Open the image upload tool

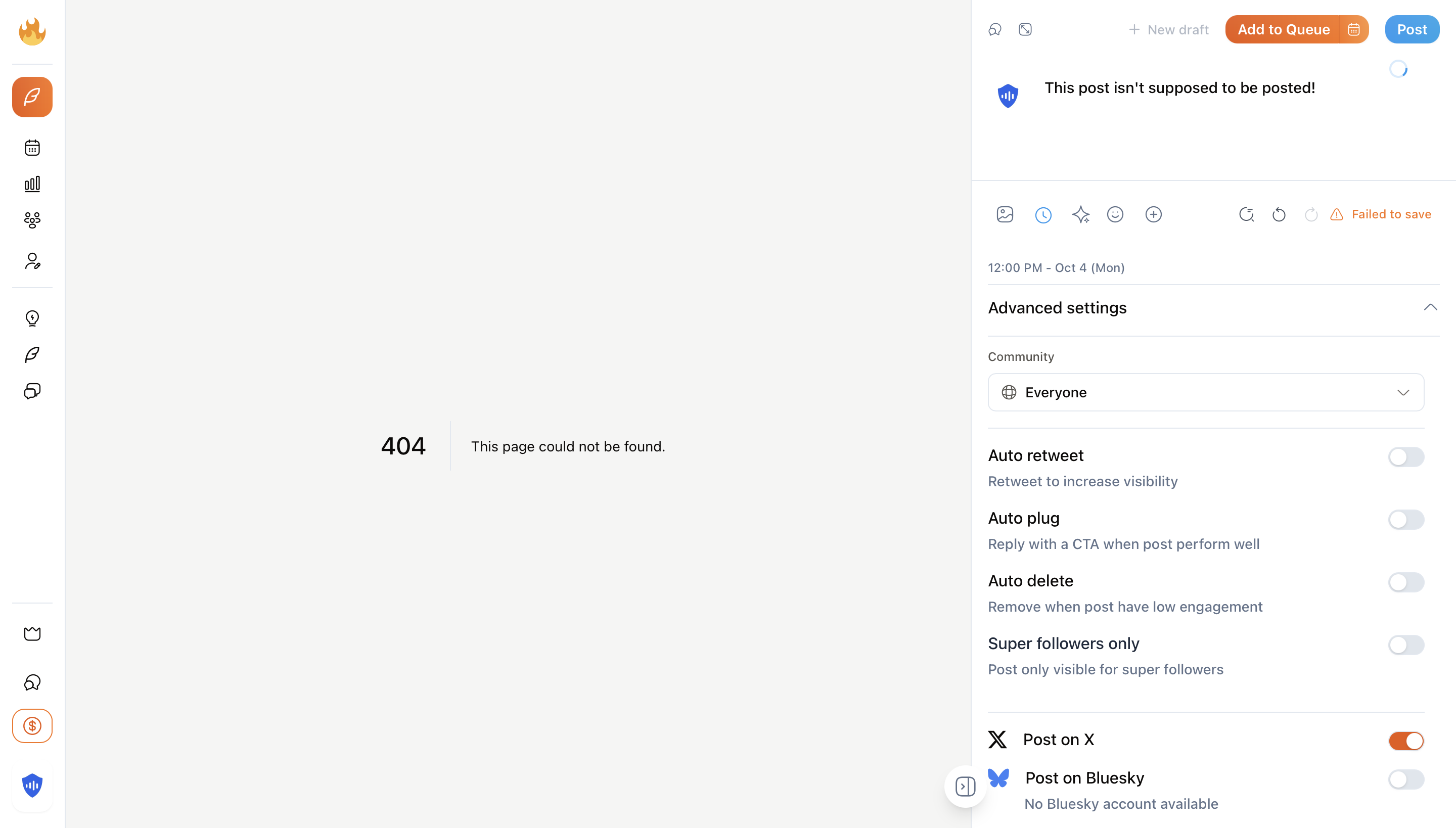(x=1005, y=214)
